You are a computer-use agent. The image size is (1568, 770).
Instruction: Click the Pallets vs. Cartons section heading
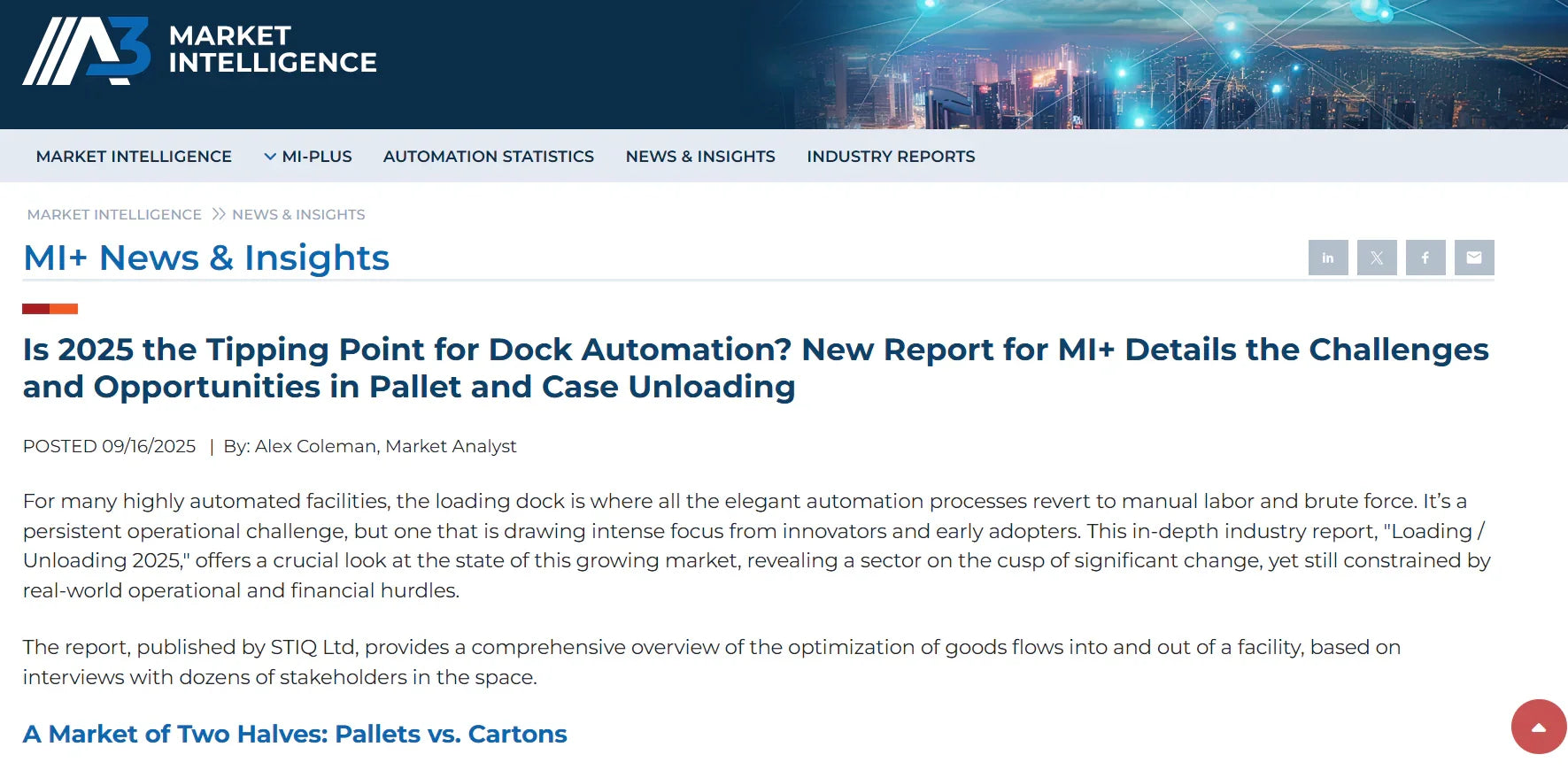[295, 734]
